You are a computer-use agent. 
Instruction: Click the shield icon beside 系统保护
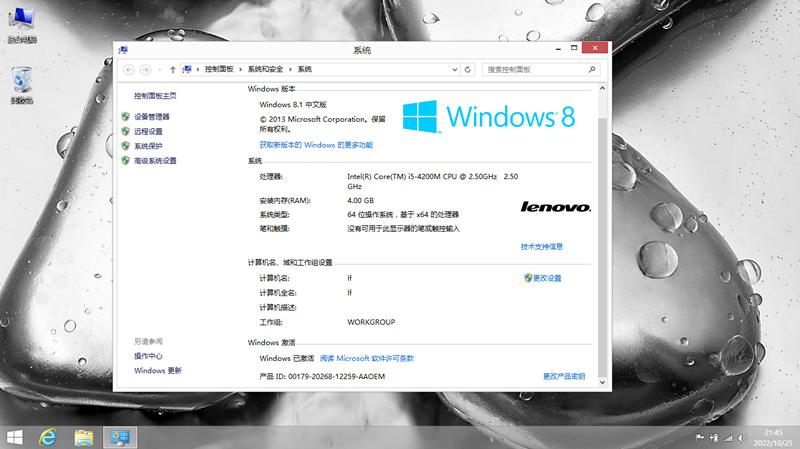(x=126, y=146)
